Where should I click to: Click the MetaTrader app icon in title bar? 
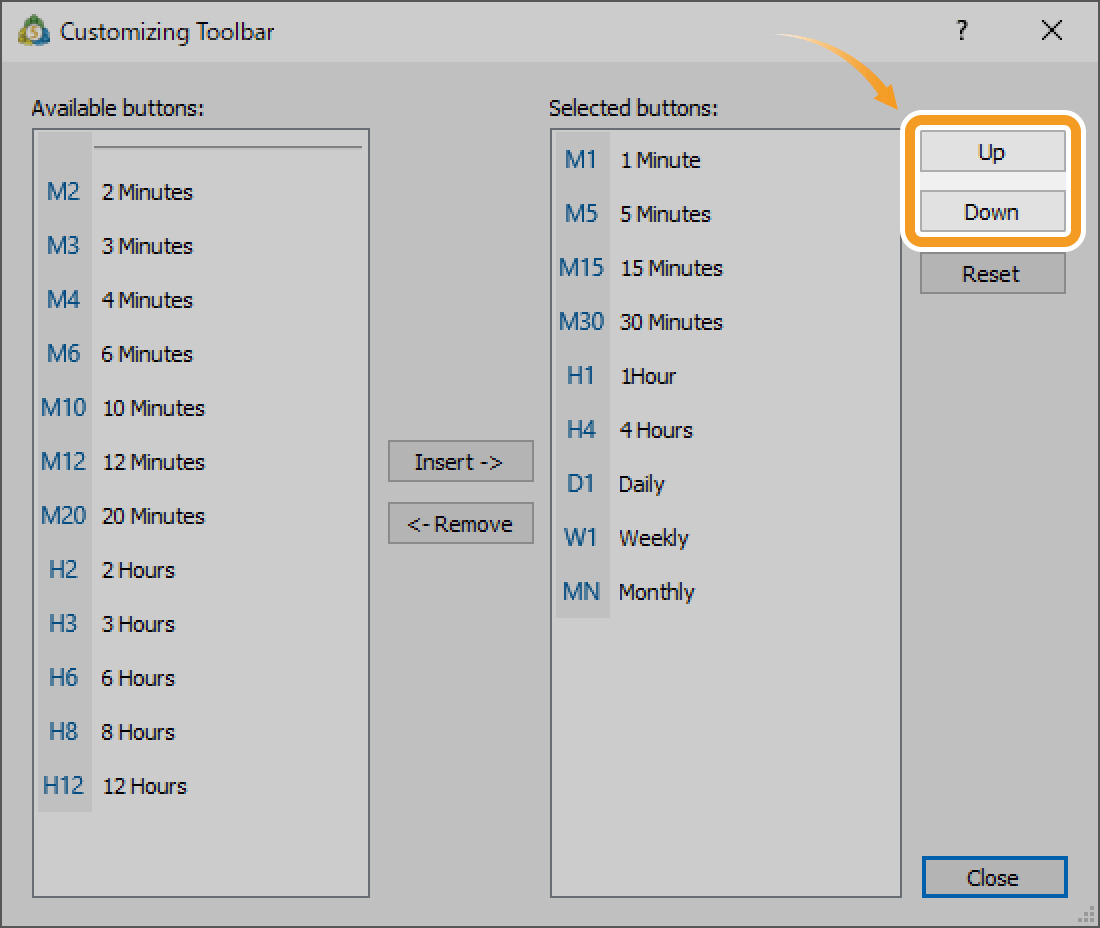pyautogui.click(x=34, y=31)
